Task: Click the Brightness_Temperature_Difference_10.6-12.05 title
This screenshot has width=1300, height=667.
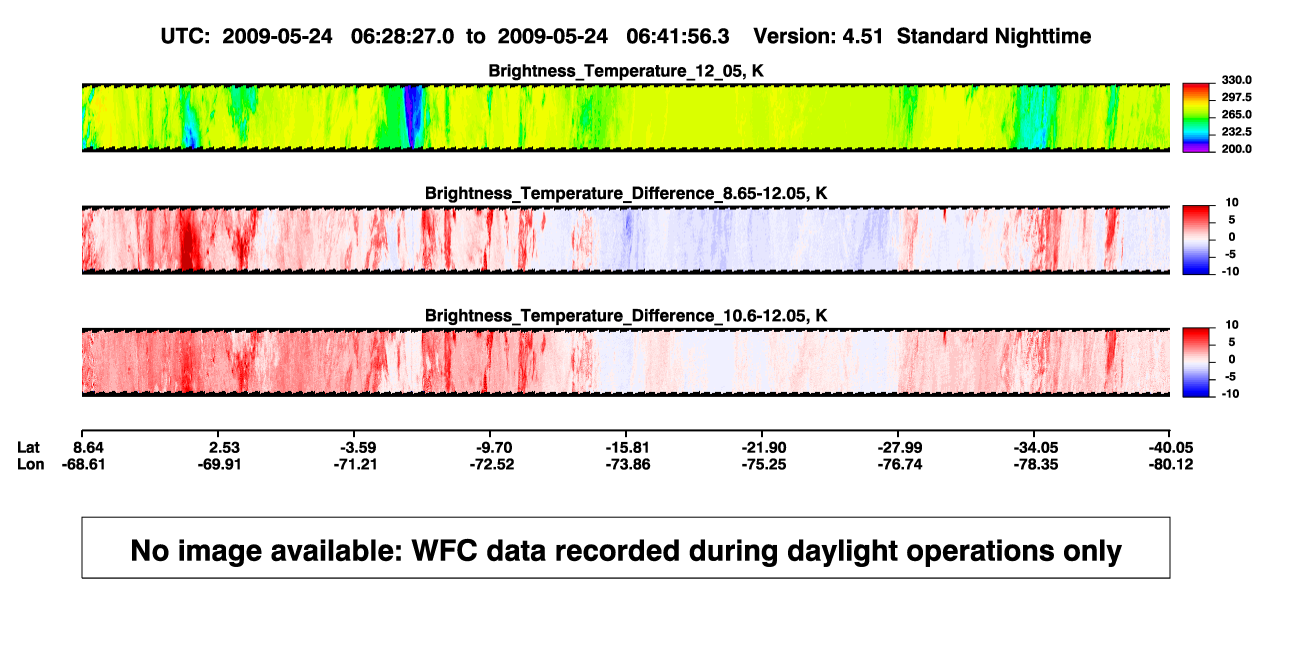Action: click(x=625, y=315)
